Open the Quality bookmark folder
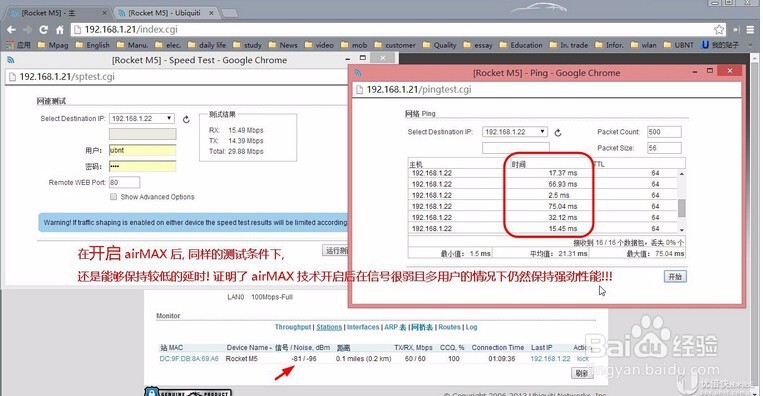Image resolution: width=763 pixels, height=396 pixels. (439, 45)
